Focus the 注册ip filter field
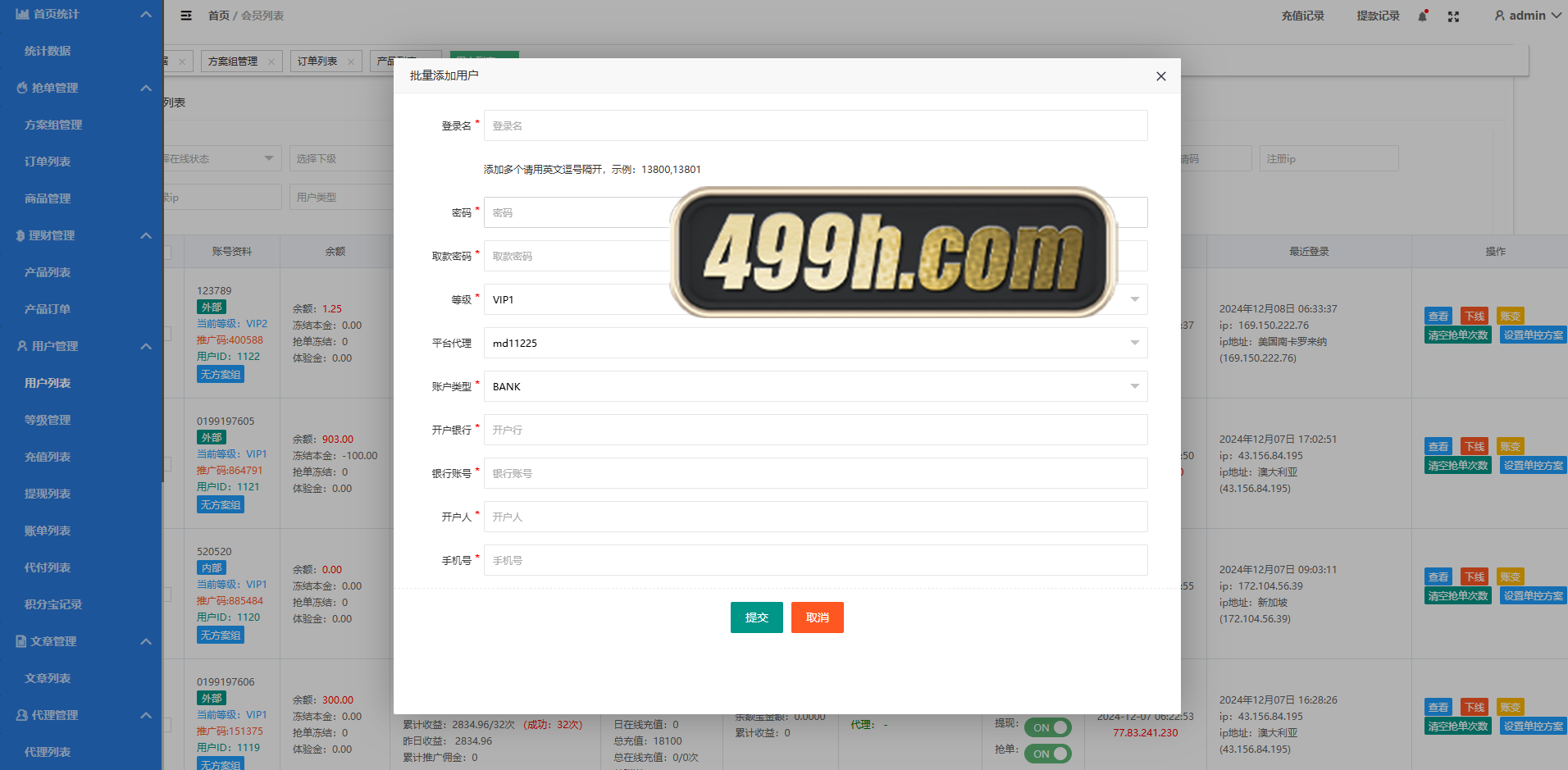This screenshot has height=770, width=1568. pyautogui.click(x=1329, y=158)
